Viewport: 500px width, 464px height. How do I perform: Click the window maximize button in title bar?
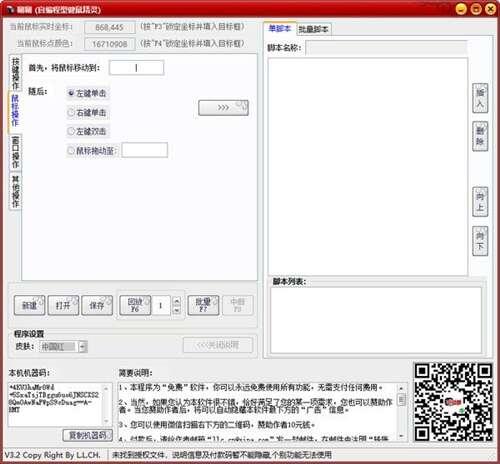tap(476, 9)
